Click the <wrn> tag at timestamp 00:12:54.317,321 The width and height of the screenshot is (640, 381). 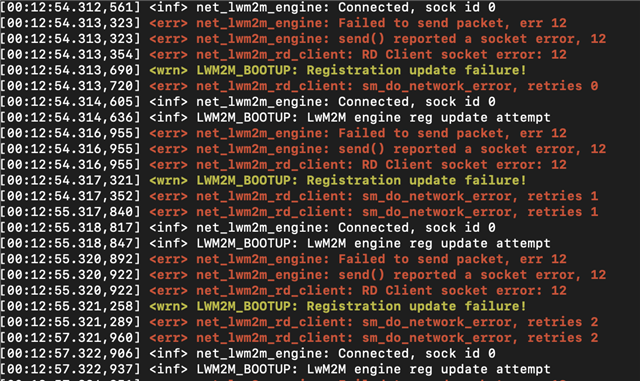[x=168, y=180]
